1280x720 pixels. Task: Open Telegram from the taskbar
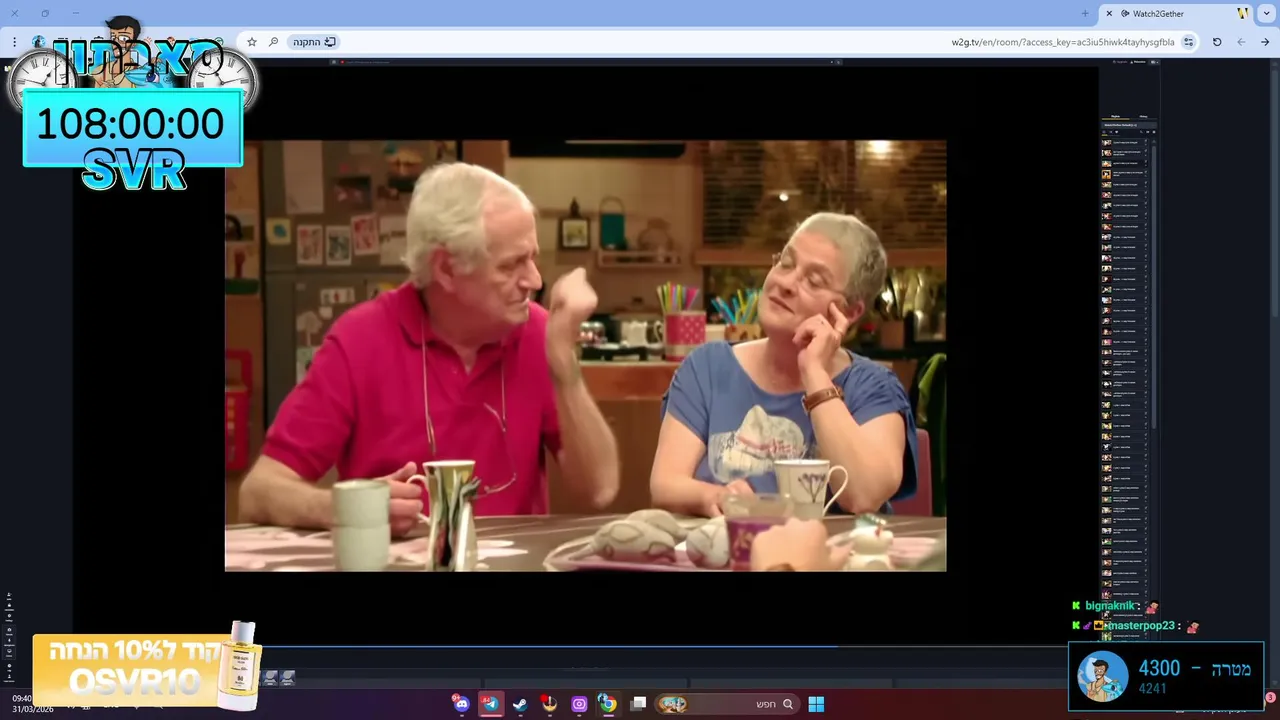[490, 704]
